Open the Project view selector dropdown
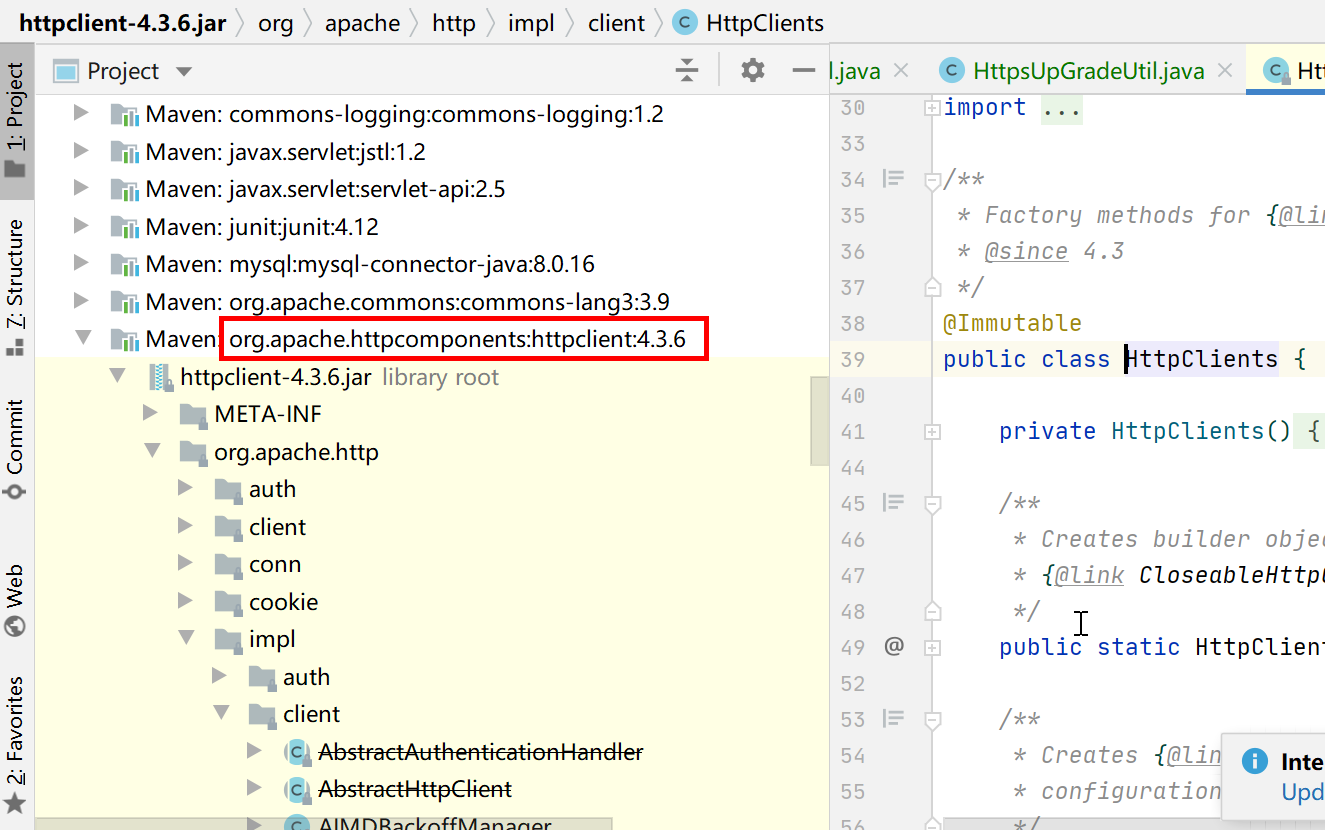The image size is (1325, 830). 183,71
